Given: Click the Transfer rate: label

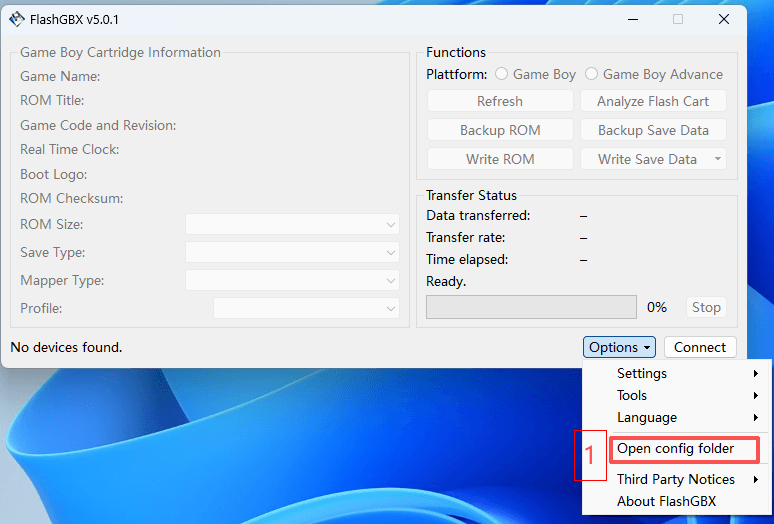Looking at the screenshot, I should pyautogui.click(x=465, y=238).
